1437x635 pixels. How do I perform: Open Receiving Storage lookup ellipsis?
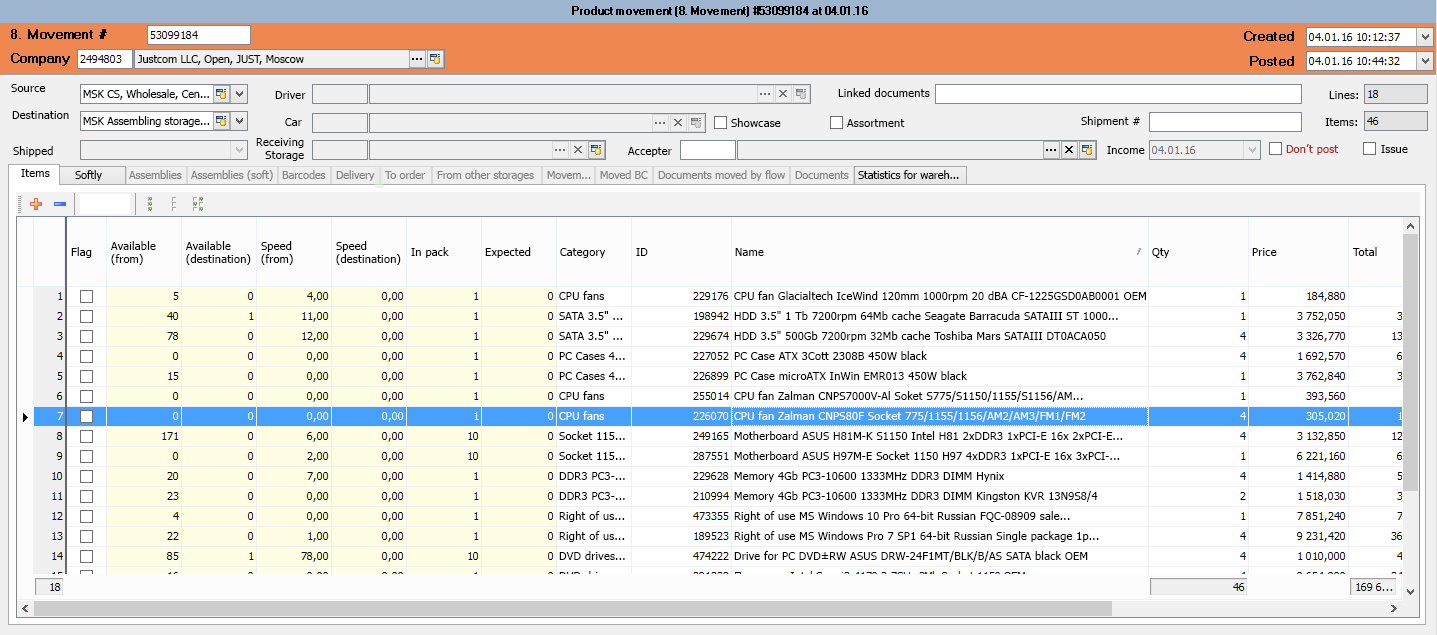tap(560, 150)
